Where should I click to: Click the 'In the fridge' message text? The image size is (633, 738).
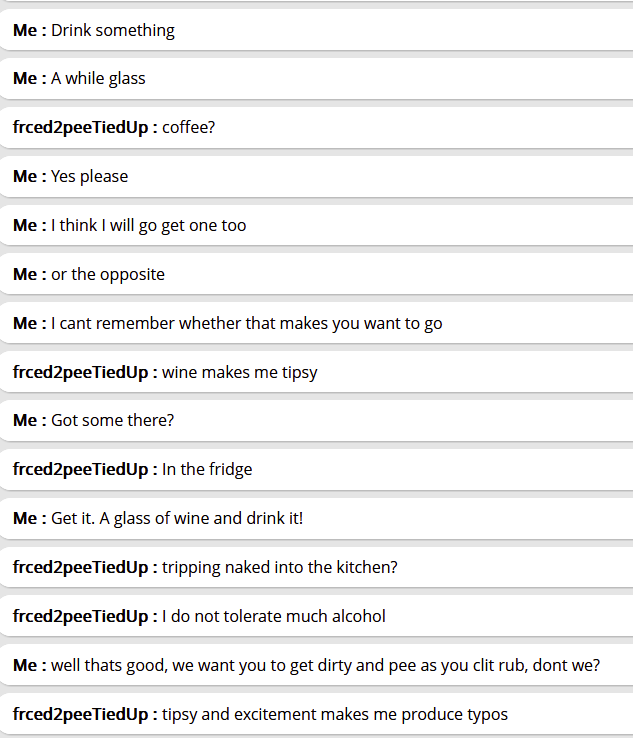click(207, 470)
